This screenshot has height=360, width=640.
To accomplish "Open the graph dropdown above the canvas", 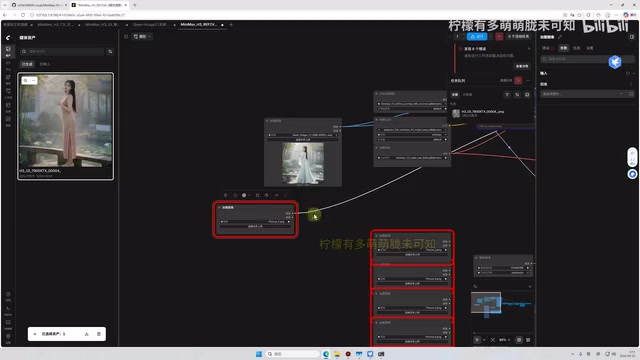I will pos(142,36).
